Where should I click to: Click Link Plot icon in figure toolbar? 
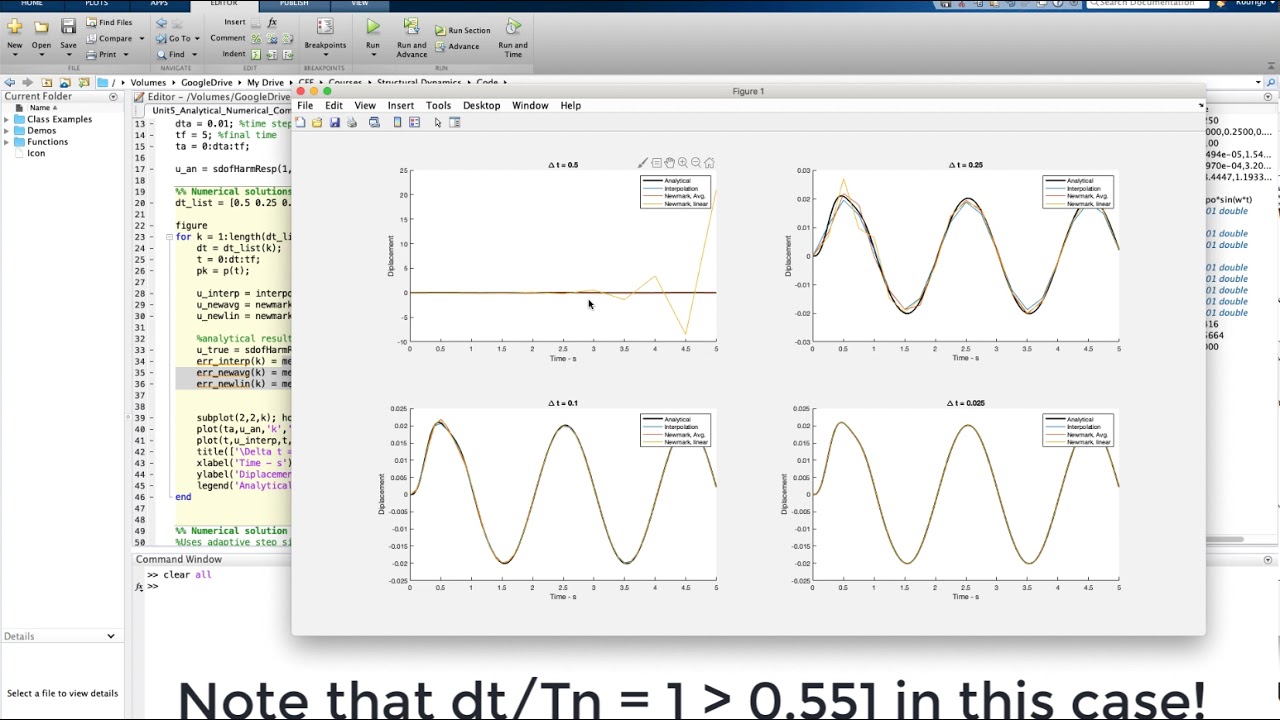coord(374,122)
